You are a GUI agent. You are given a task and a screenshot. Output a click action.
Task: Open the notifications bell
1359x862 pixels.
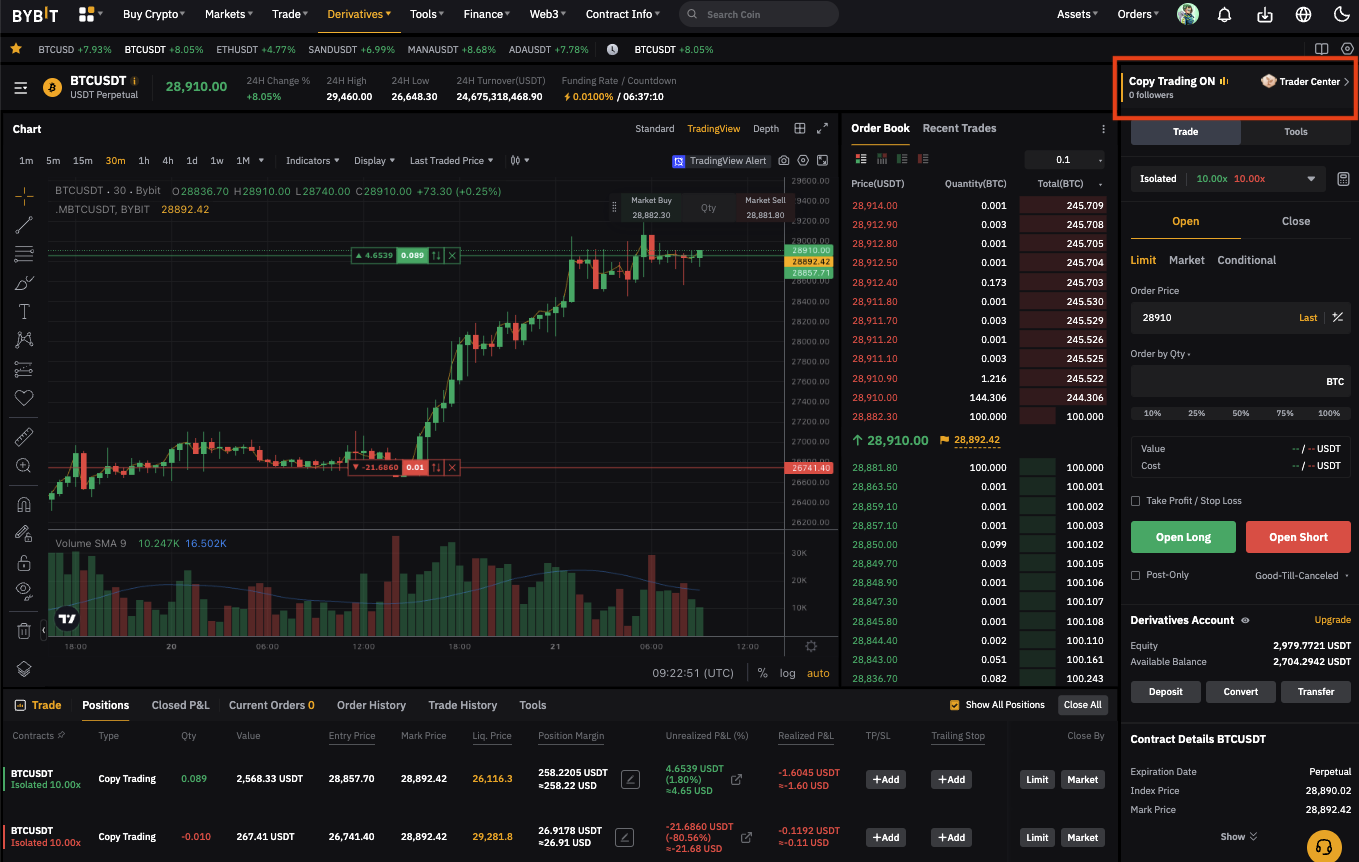(1224, 14)
